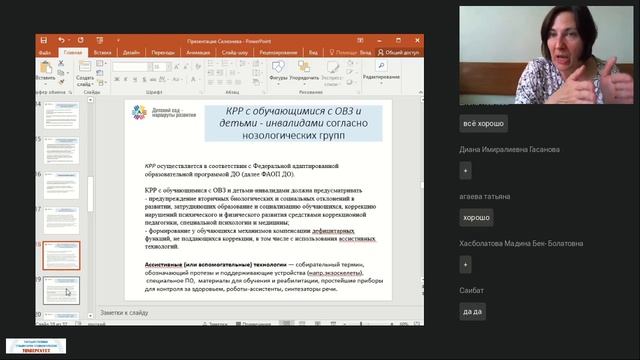The height and width of the screenshot is (360, 640).
Task: Toggle Underline (Ч) formatting
Action: (x=135, y=79)
